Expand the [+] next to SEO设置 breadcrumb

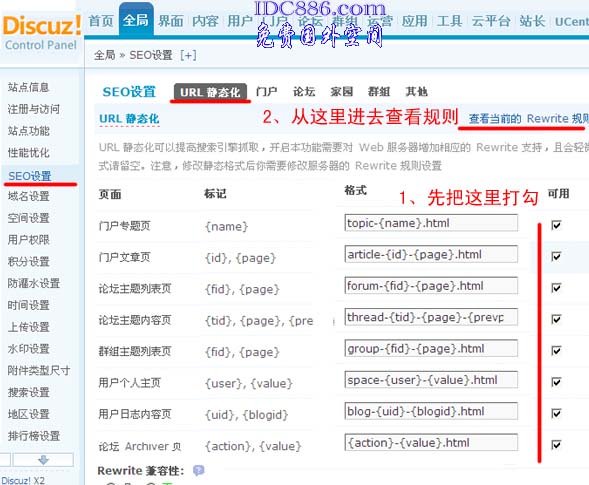[188, 56]
